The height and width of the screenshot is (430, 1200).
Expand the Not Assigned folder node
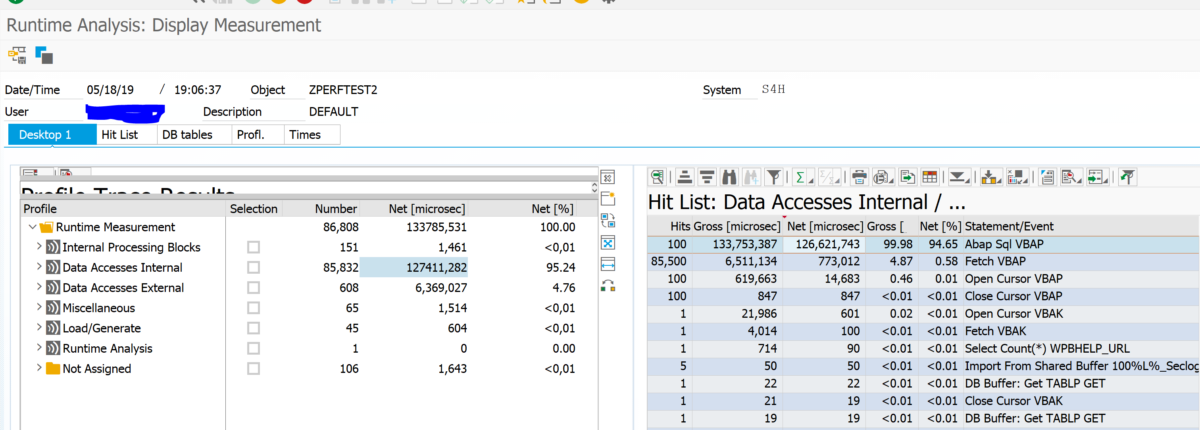tap(40, 369)
